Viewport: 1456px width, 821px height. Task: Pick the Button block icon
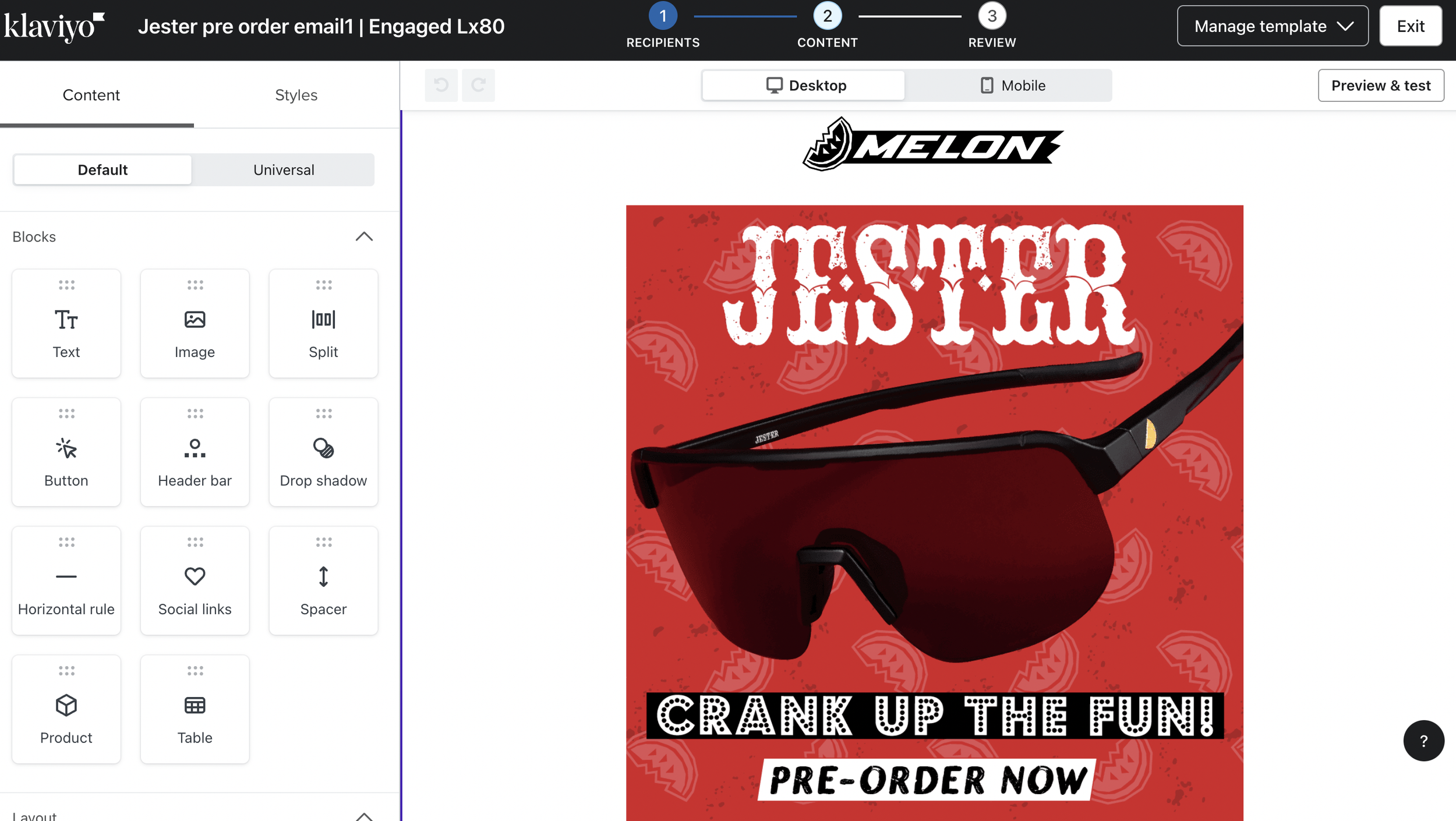[x=66, y=448]
